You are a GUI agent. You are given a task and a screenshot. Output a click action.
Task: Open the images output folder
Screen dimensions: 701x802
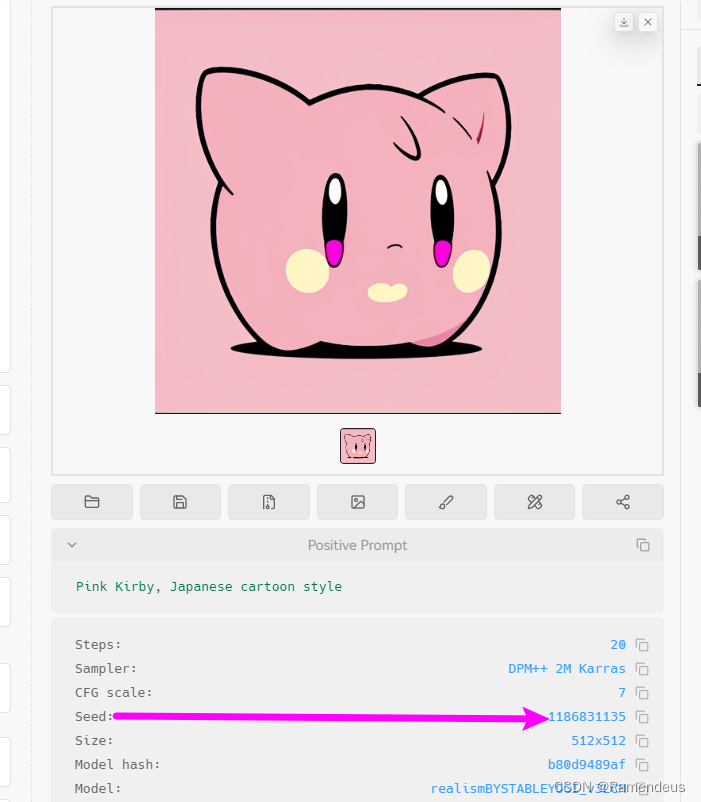(92, 502)
